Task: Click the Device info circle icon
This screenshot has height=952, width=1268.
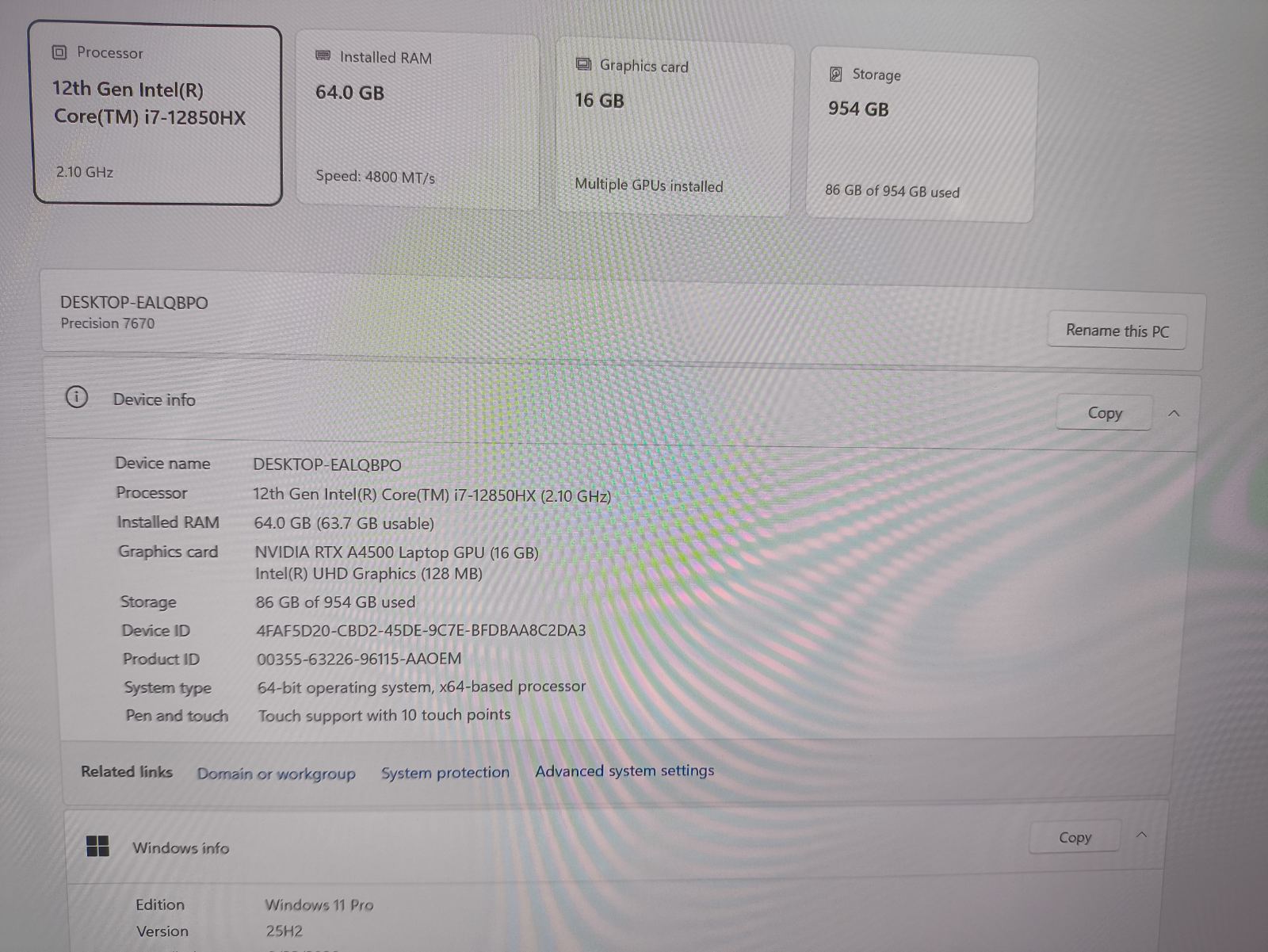Action: (76, 397)
